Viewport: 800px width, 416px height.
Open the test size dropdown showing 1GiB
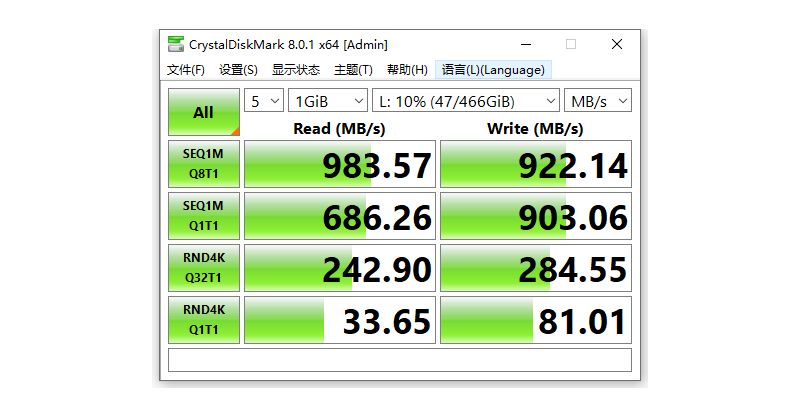point(328,101)
